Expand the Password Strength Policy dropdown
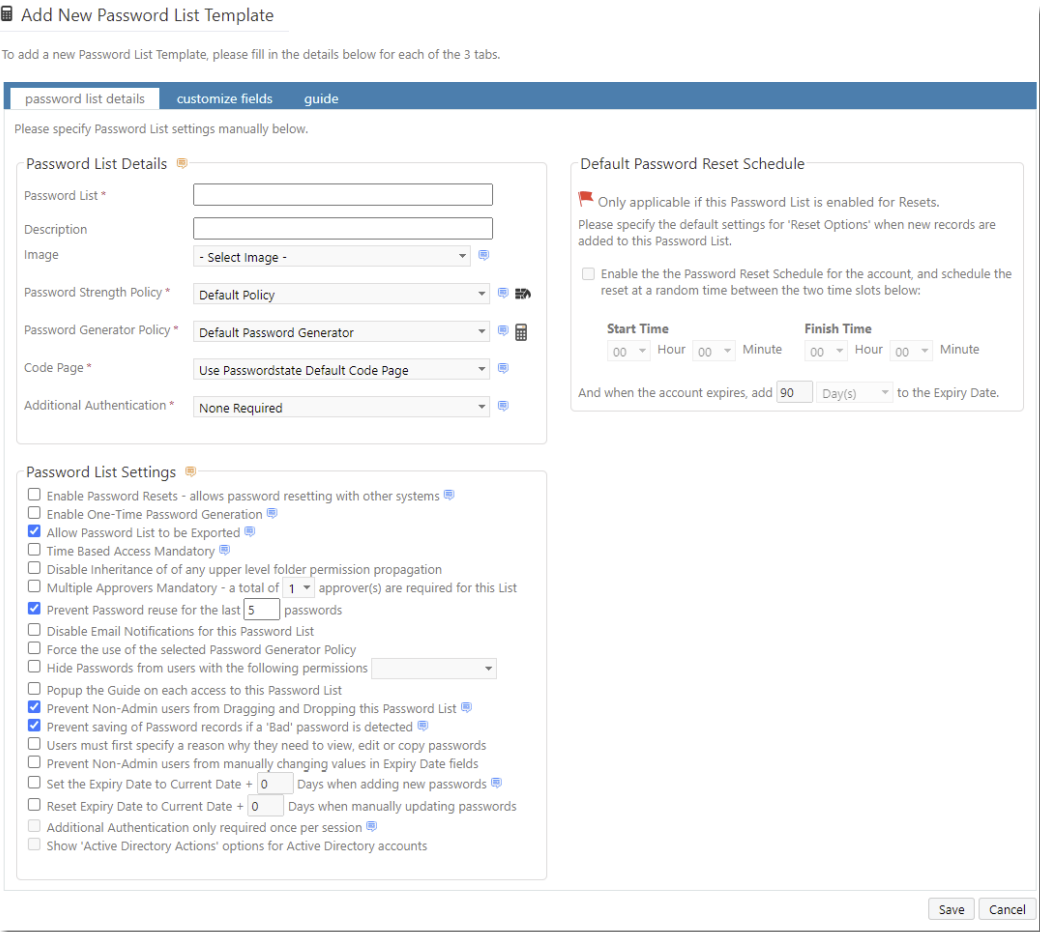Viewport: 1040px width, 932px height. coord(341,295)
